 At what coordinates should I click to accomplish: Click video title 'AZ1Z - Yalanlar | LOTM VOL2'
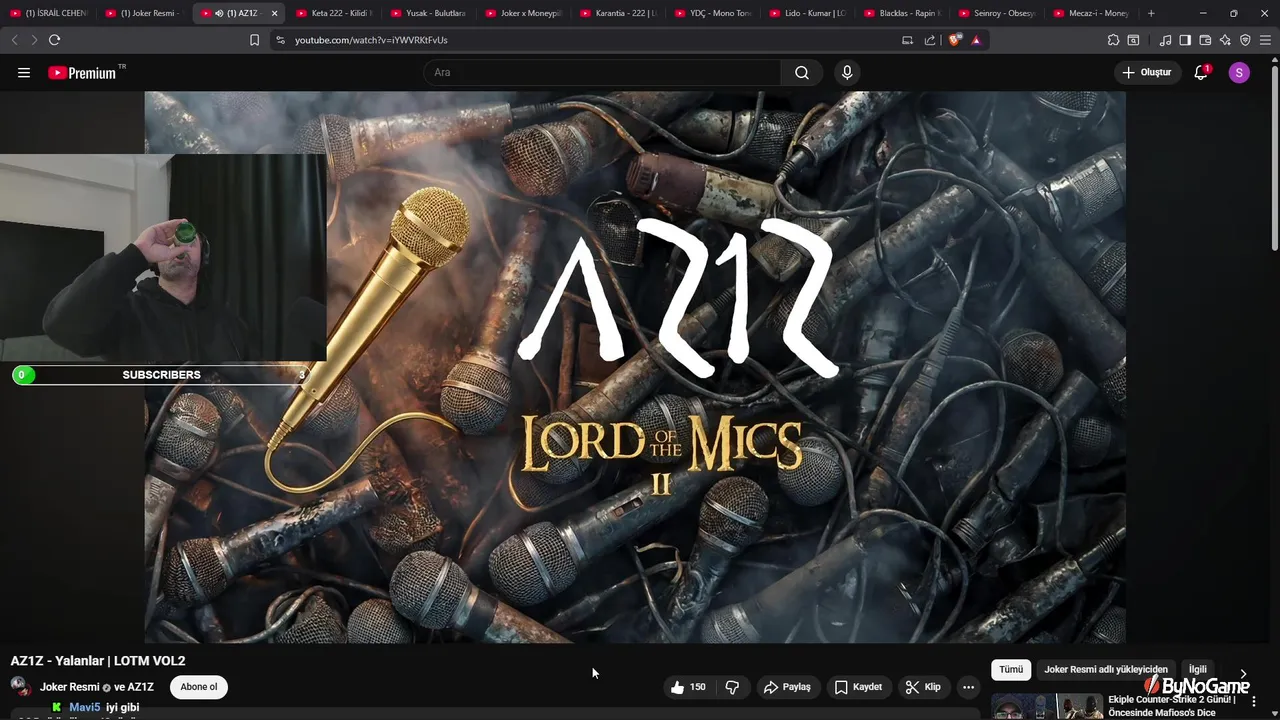(98, 661)
